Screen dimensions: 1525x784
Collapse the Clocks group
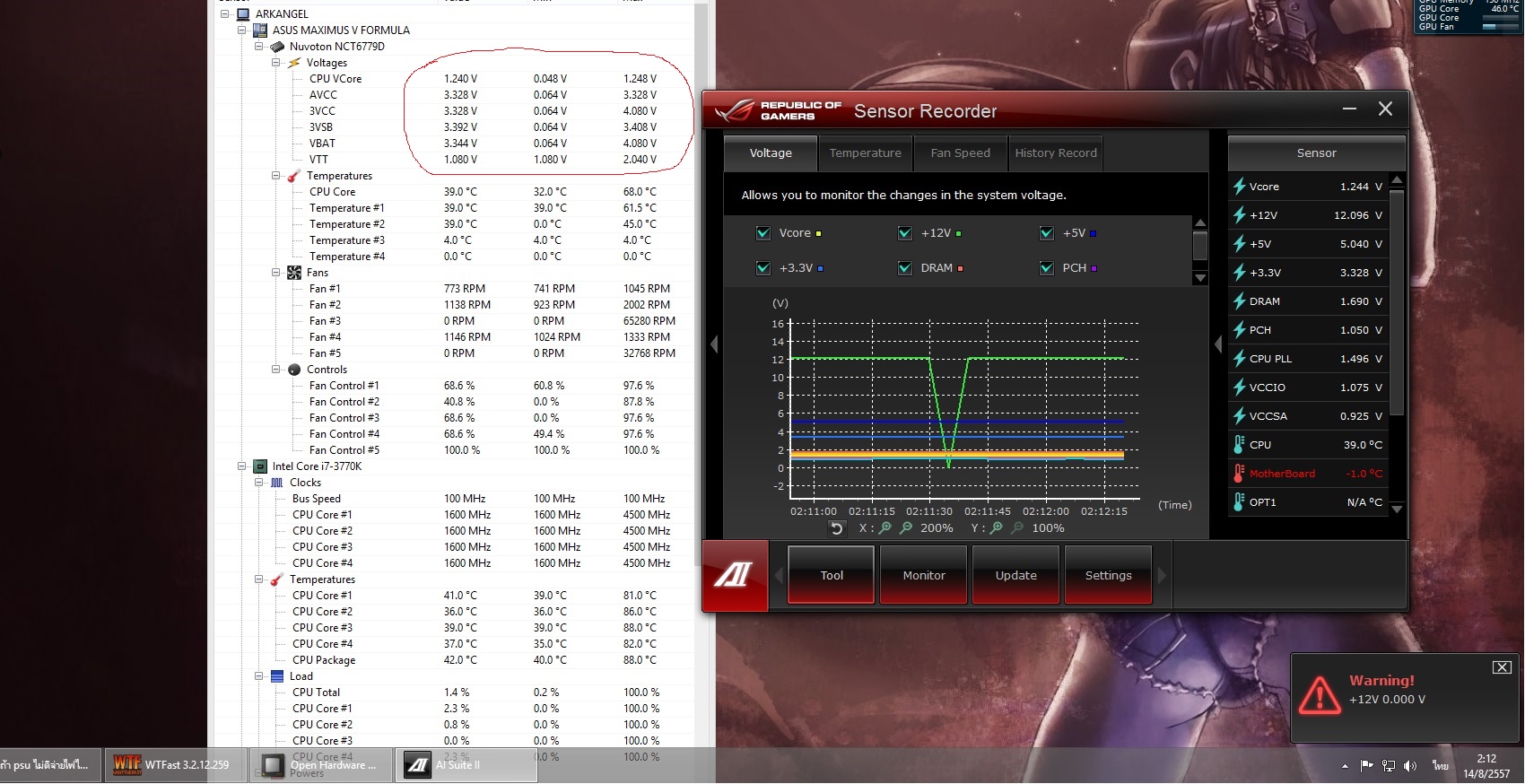pos(258,483)
